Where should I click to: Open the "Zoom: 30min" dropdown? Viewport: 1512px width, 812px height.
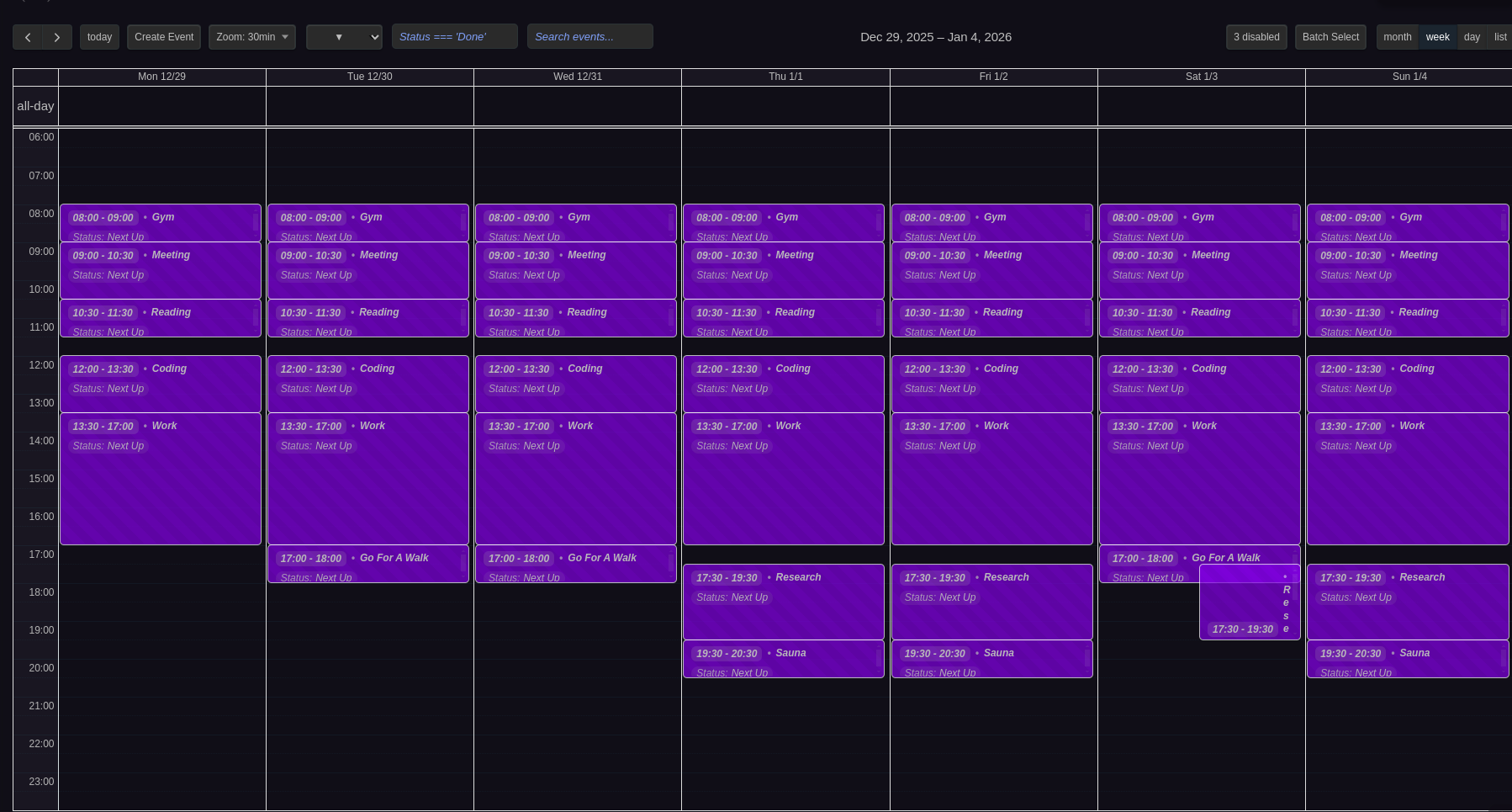tap(251, 36)
